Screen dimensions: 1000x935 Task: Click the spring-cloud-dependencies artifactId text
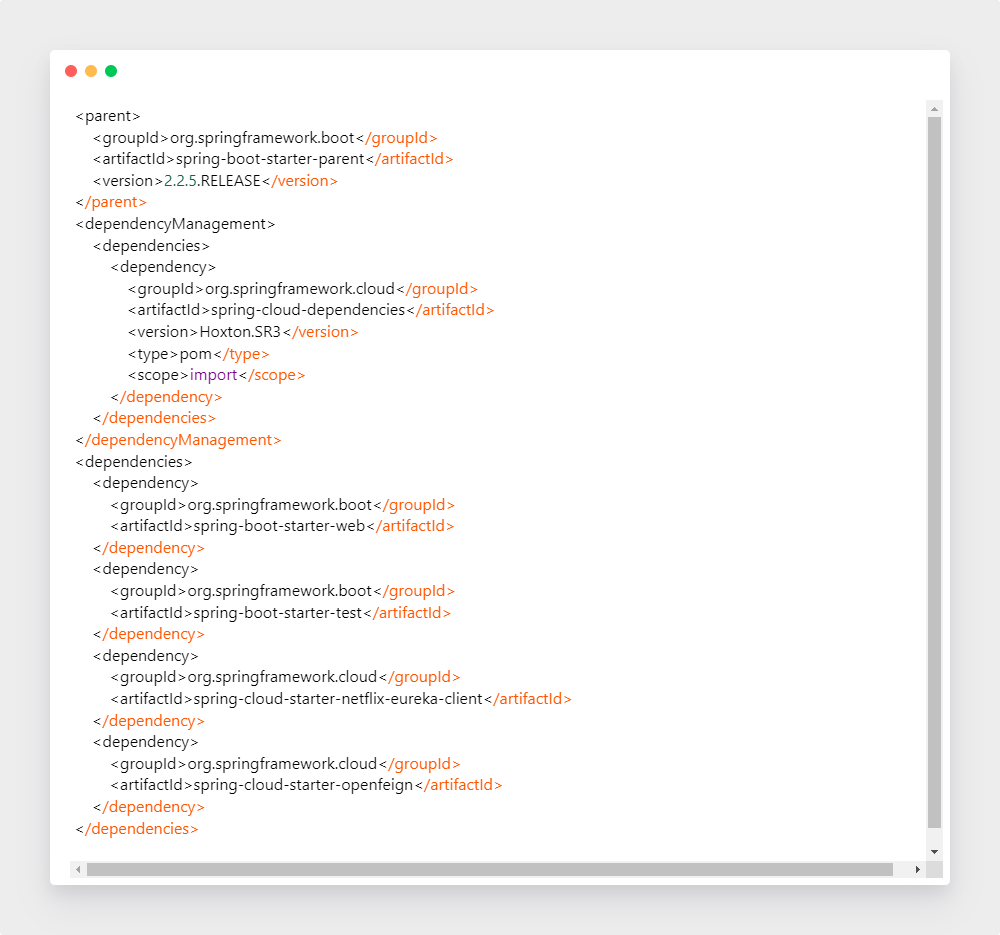click(x=307, y=310)
